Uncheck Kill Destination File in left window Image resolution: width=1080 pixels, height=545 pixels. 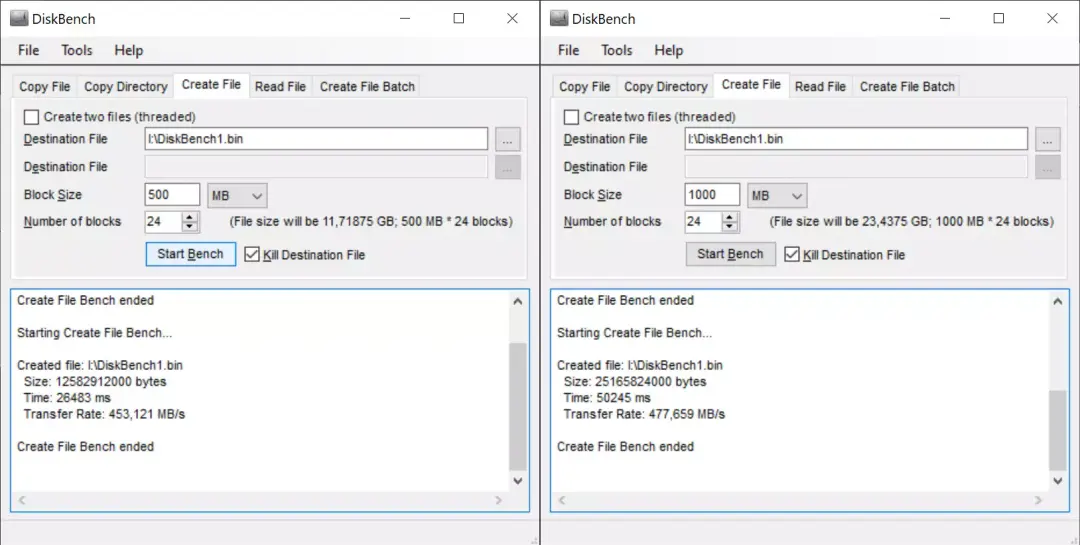pos(252,255)
